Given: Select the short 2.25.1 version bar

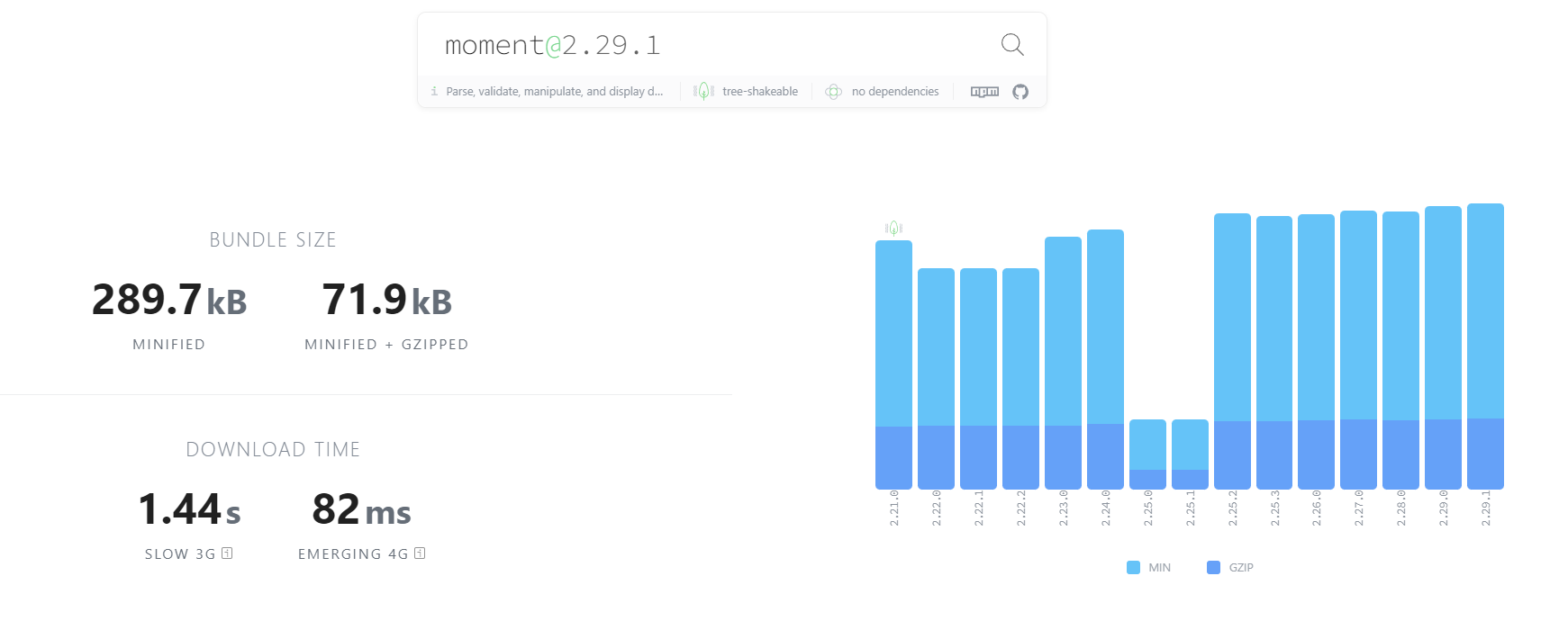Looking at the screenshot, I should [1190, 454].
